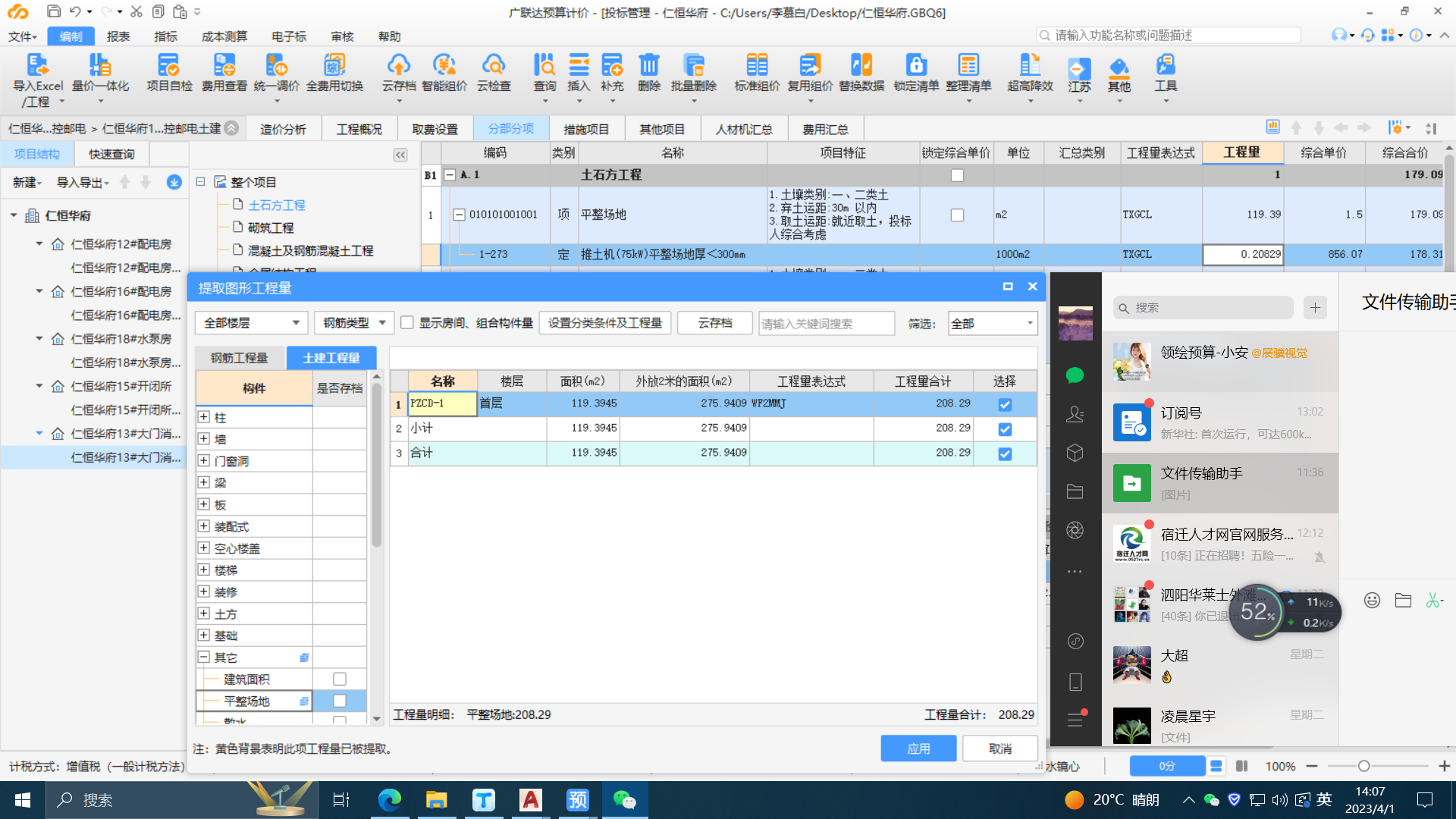Collapse the 其它 component node

[203, 657]
